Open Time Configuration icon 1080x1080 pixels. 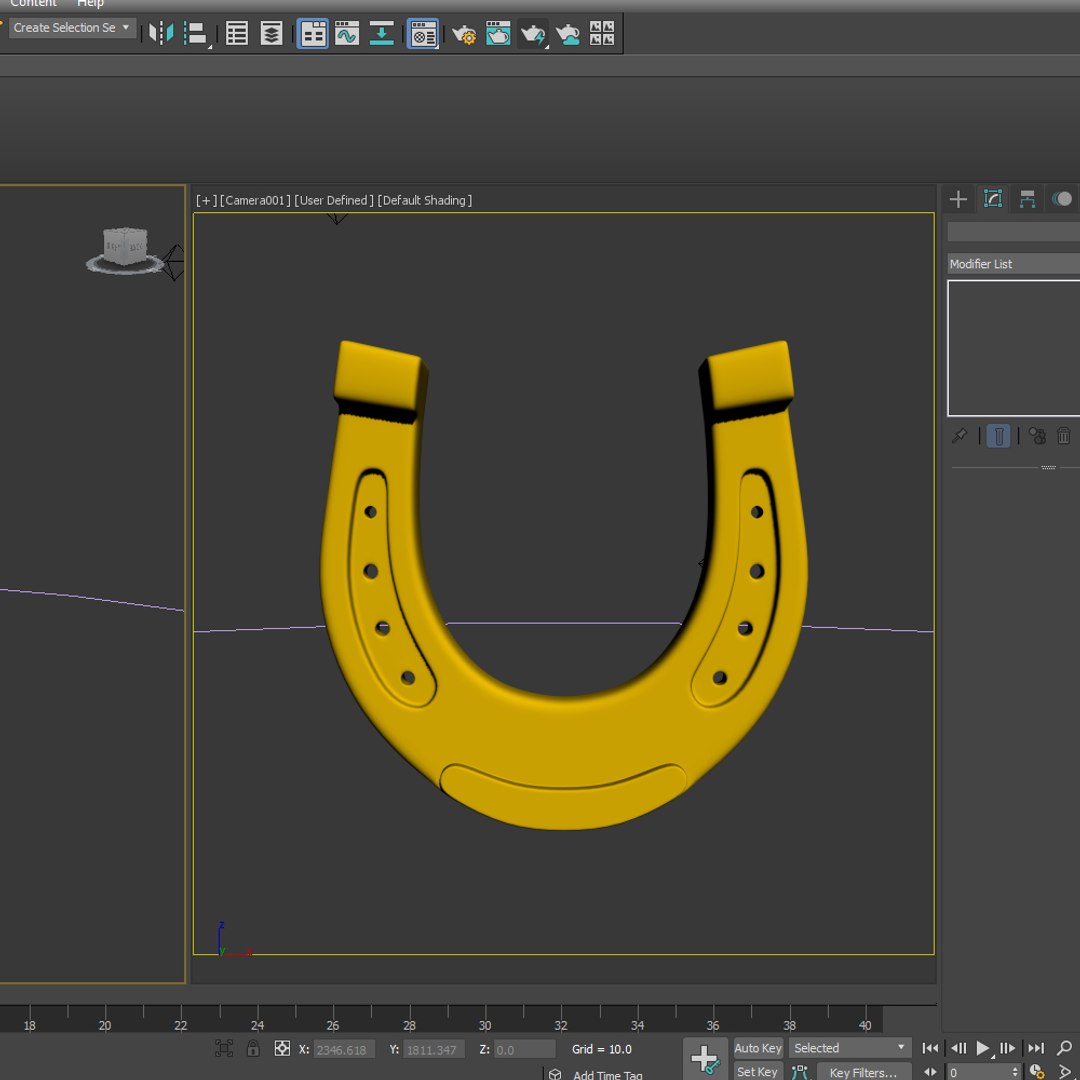click(x=1037, y=1072)
